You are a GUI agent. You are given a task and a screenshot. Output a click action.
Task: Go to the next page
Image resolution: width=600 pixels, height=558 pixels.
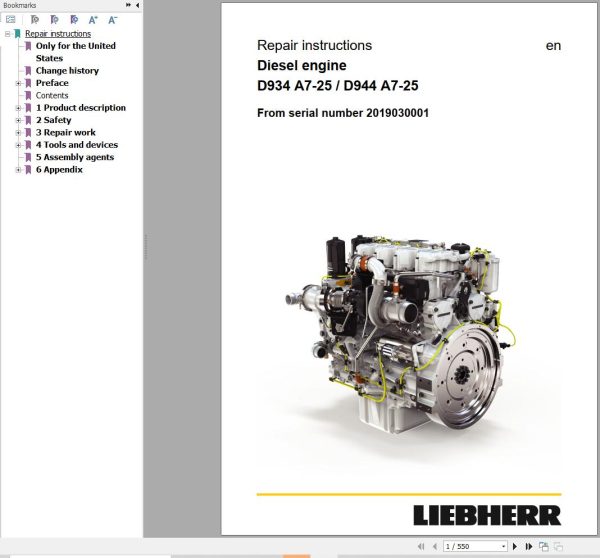(x=515, y=547)
